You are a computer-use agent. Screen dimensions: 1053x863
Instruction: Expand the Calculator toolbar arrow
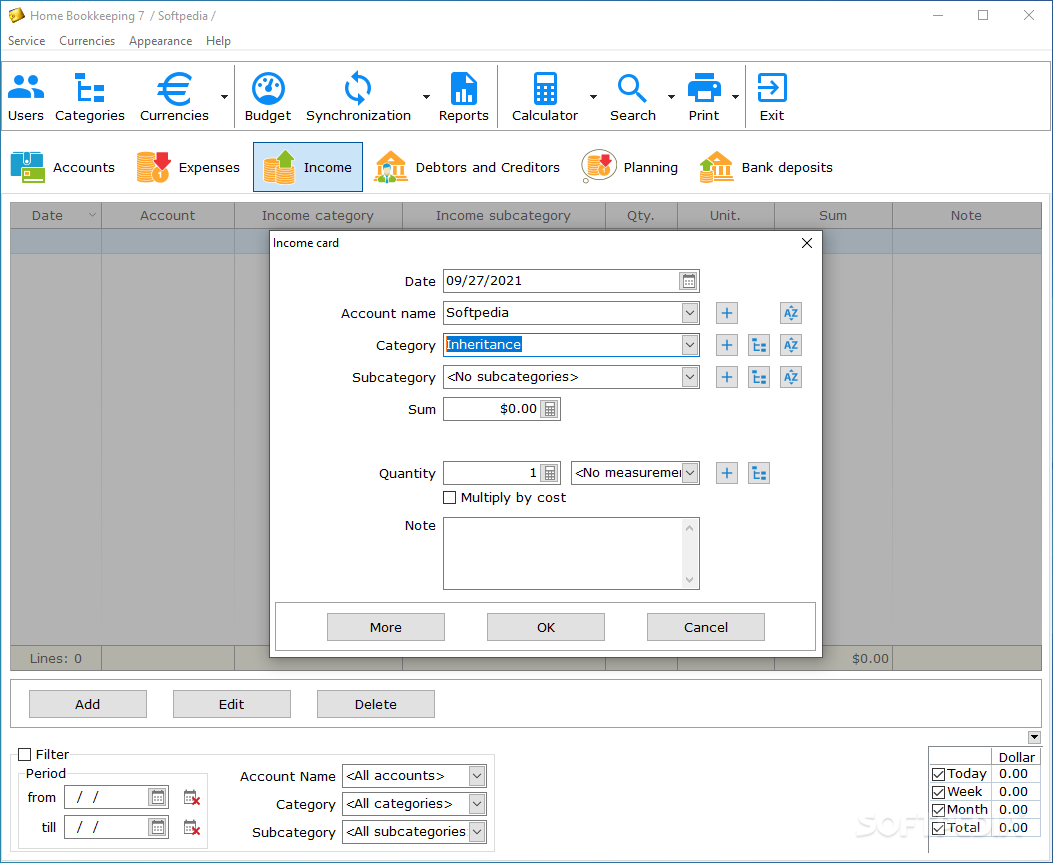593,97
